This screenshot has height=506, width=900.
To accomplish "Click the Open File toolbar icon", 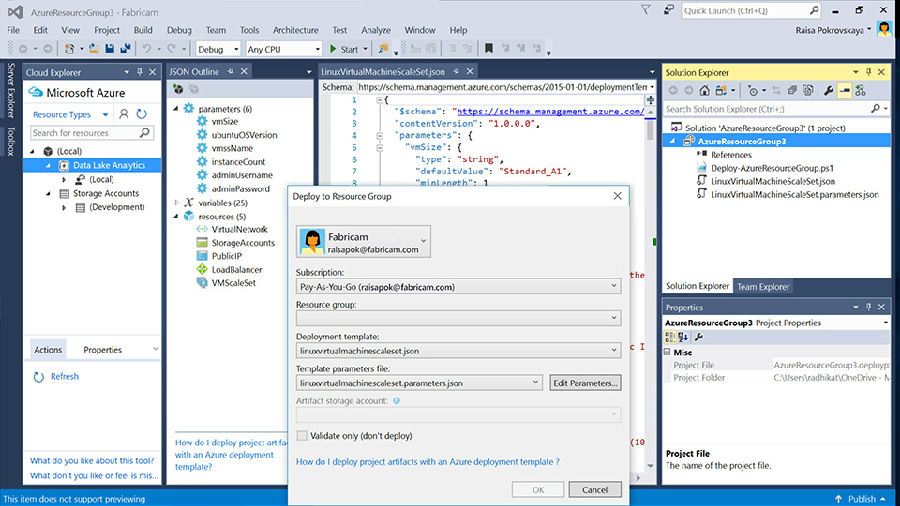I will pos(94,49).
